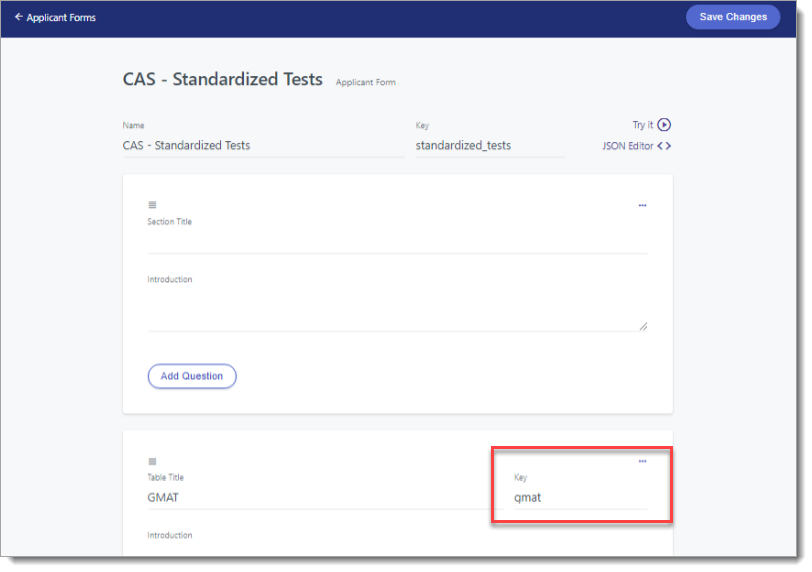Click the Key field containing gmat
Image resolution: width=812 pixels, height=572 pixels.
click(580, 498)
